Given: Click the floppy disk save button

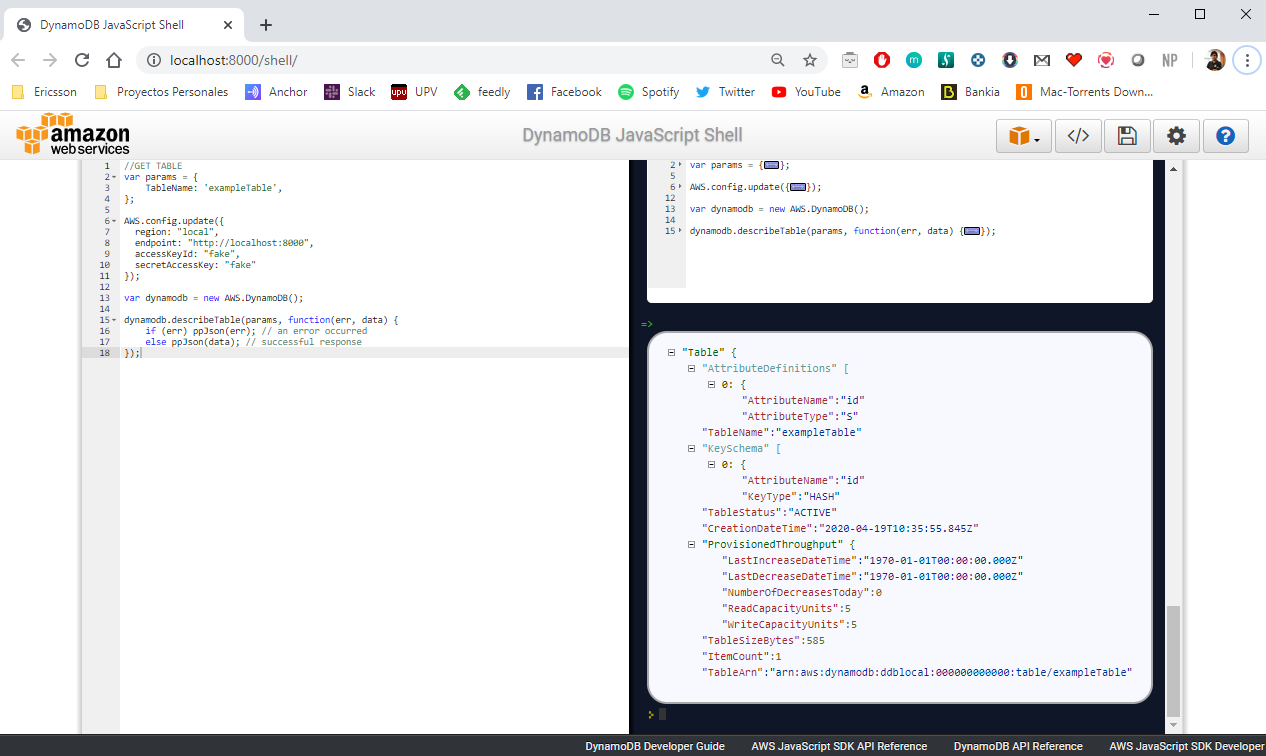Looking at the screenshot, I should [x=1127, y=136].
